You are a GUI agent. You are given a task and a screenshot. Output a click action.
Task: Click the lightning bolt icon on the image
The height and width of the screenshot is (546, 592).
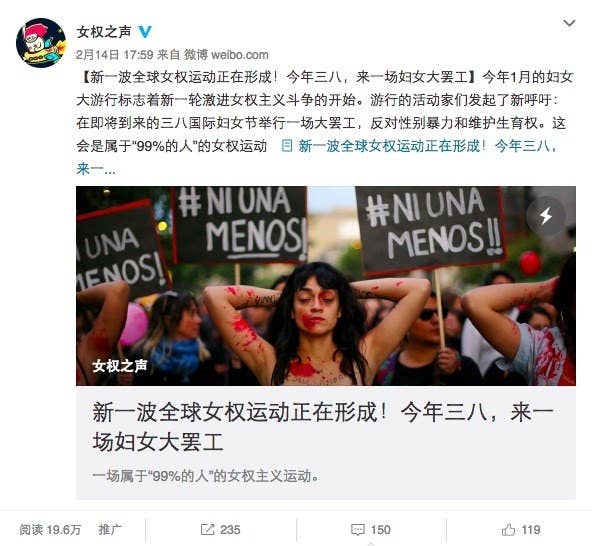(546, 216)
